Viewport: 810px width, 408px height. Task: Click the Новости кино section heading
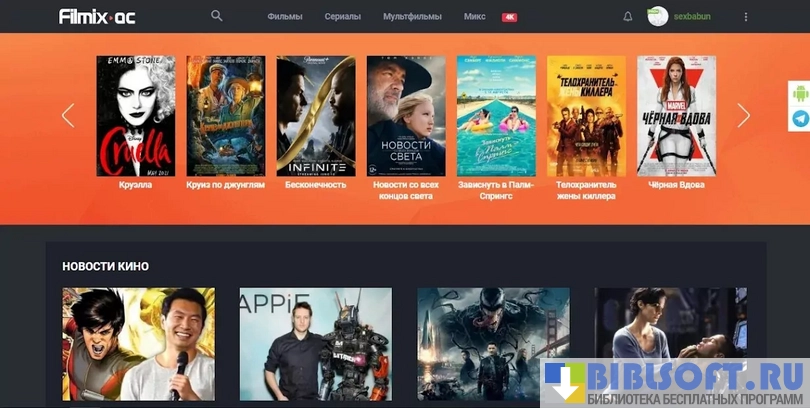[105, 266]
